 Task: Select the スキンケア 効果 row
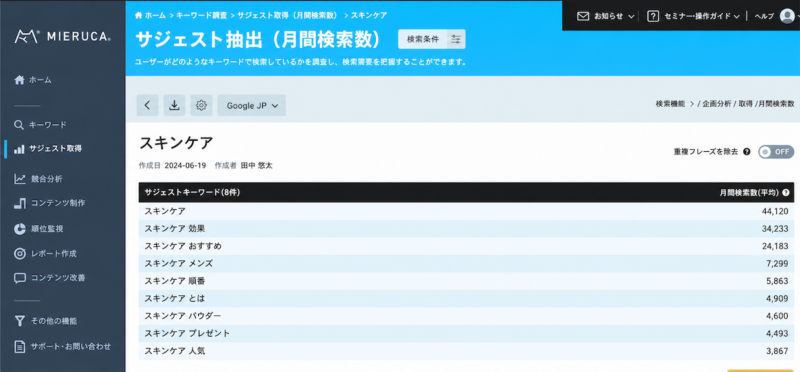tap(466, 229)
